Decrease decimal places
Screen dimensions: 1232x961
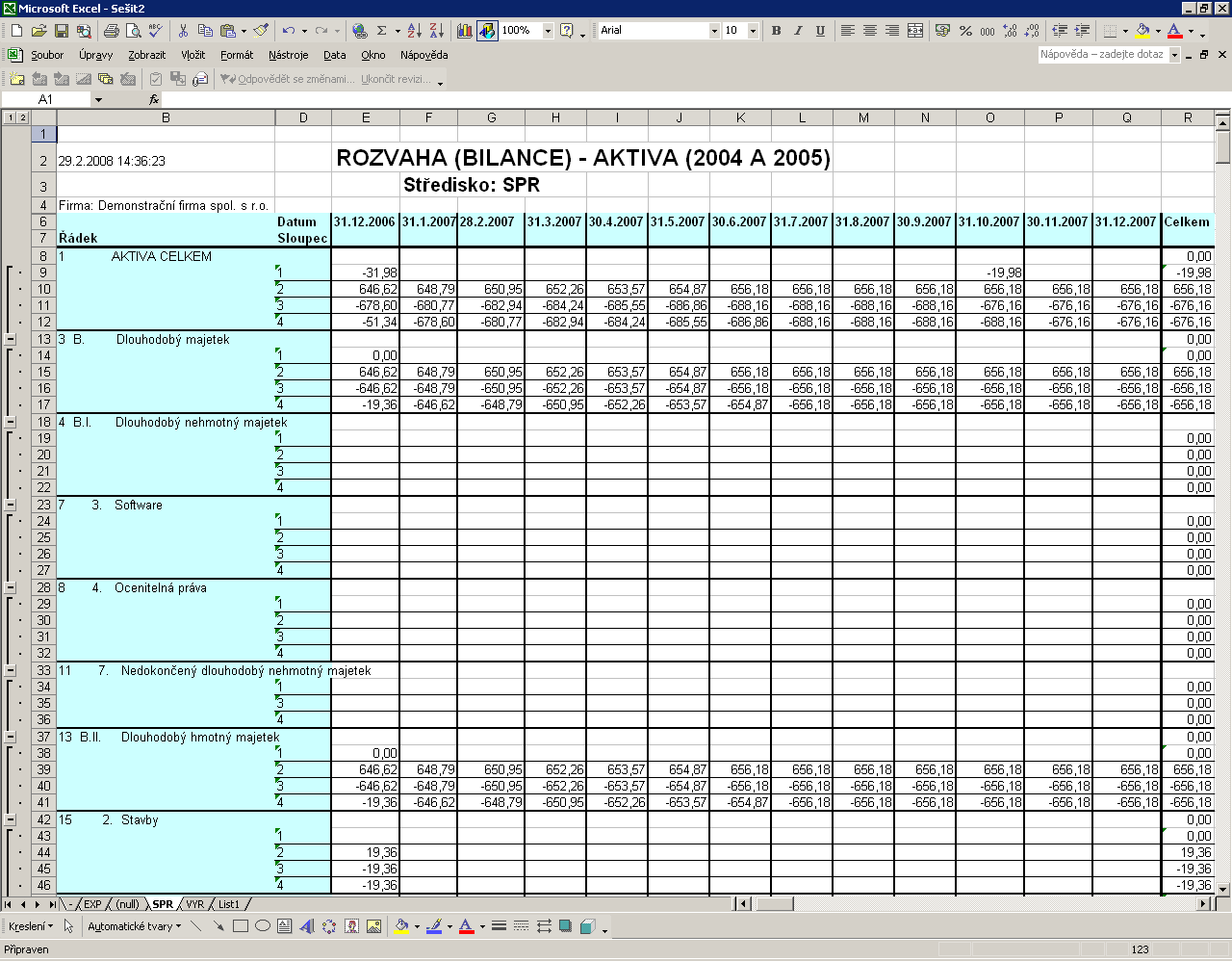[x=1032, y=31]
